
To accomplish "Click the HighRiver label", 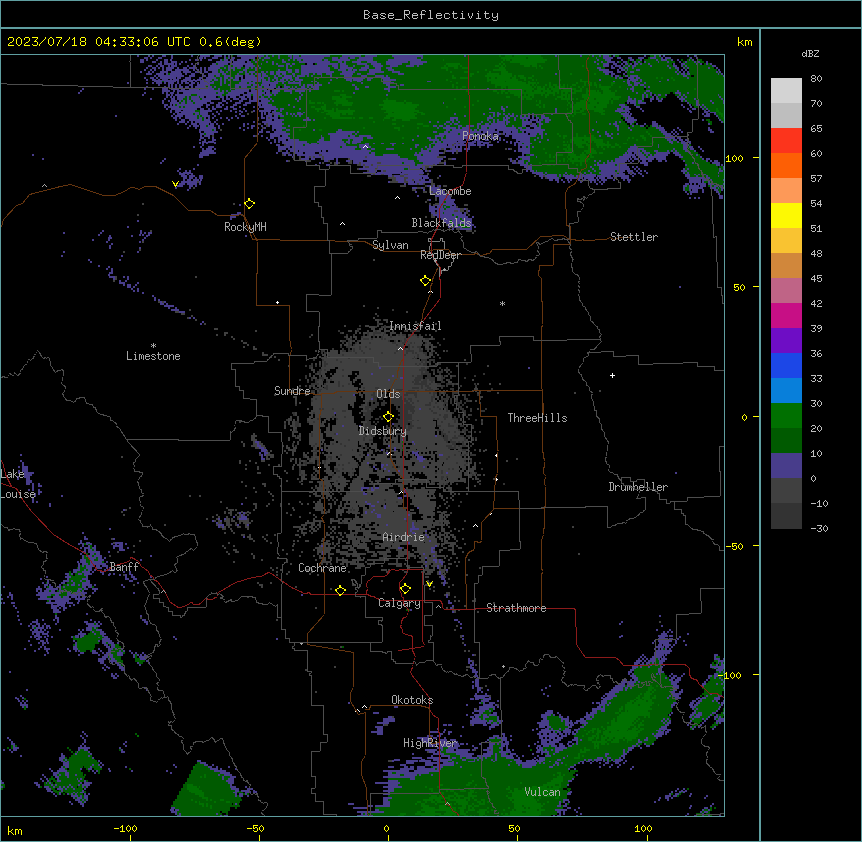I will (430, 743).
